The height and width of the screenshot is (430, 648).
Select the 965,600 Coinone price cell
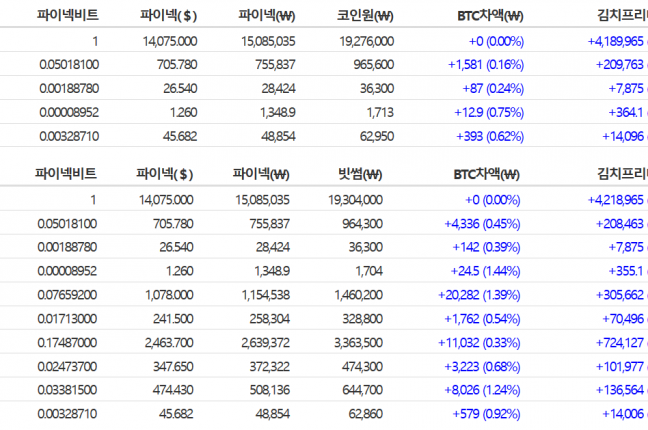(372, 64)
